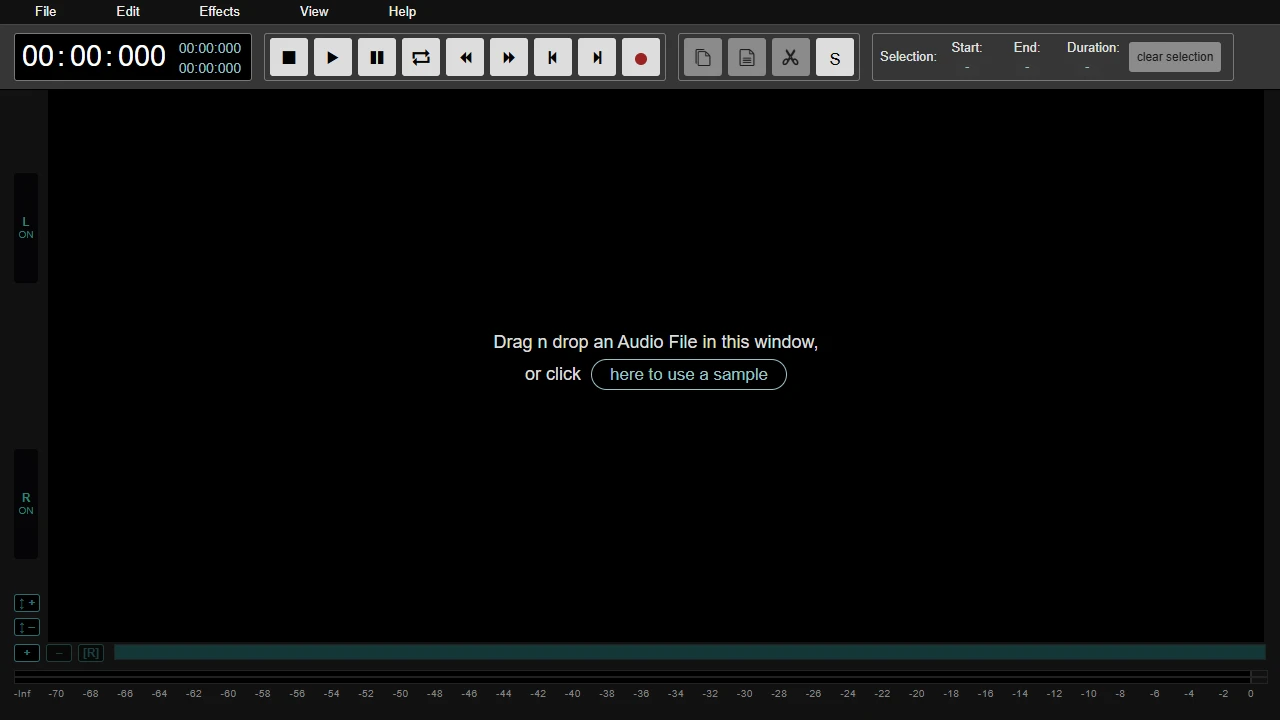Click the Paste icon

pos(746,57)
